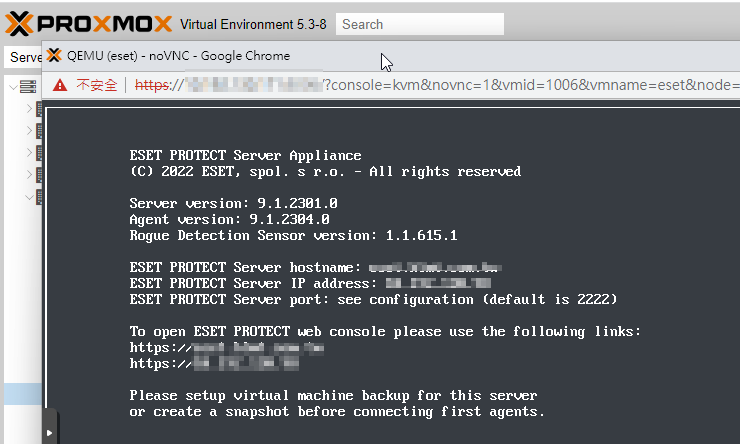Image resolution: width=740 pixels, height=444 pixels.
Task: Click the red warning triangle security icon
Action: point(60,85)
